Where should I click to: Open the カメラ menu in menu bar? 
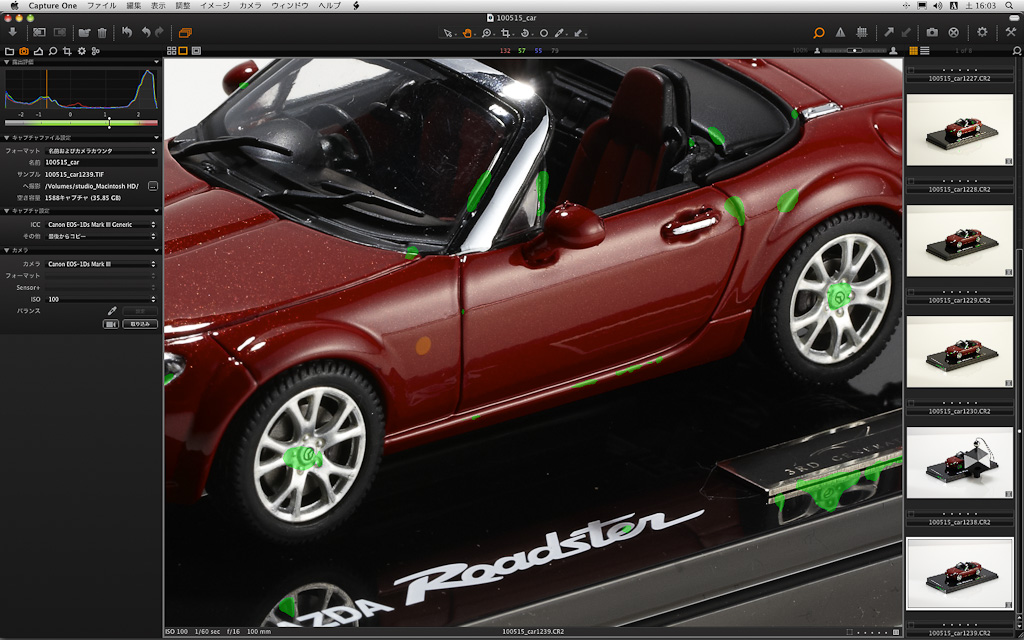click(x=251, y=6)
